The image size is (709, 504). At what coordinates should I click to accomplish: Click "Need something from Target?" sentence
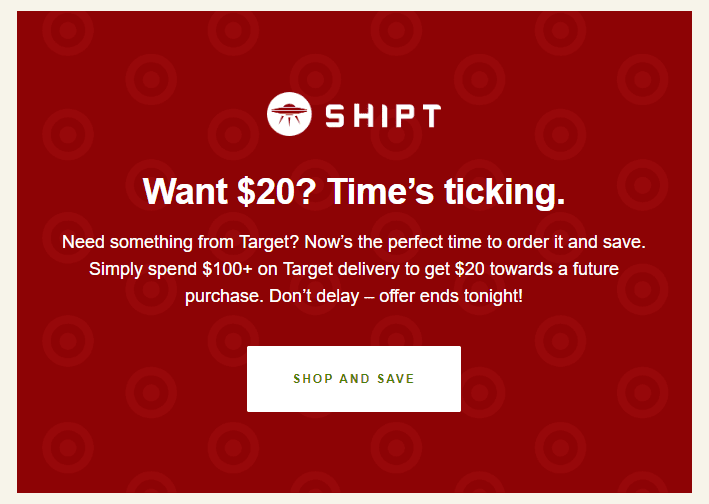tap(181, 242)
